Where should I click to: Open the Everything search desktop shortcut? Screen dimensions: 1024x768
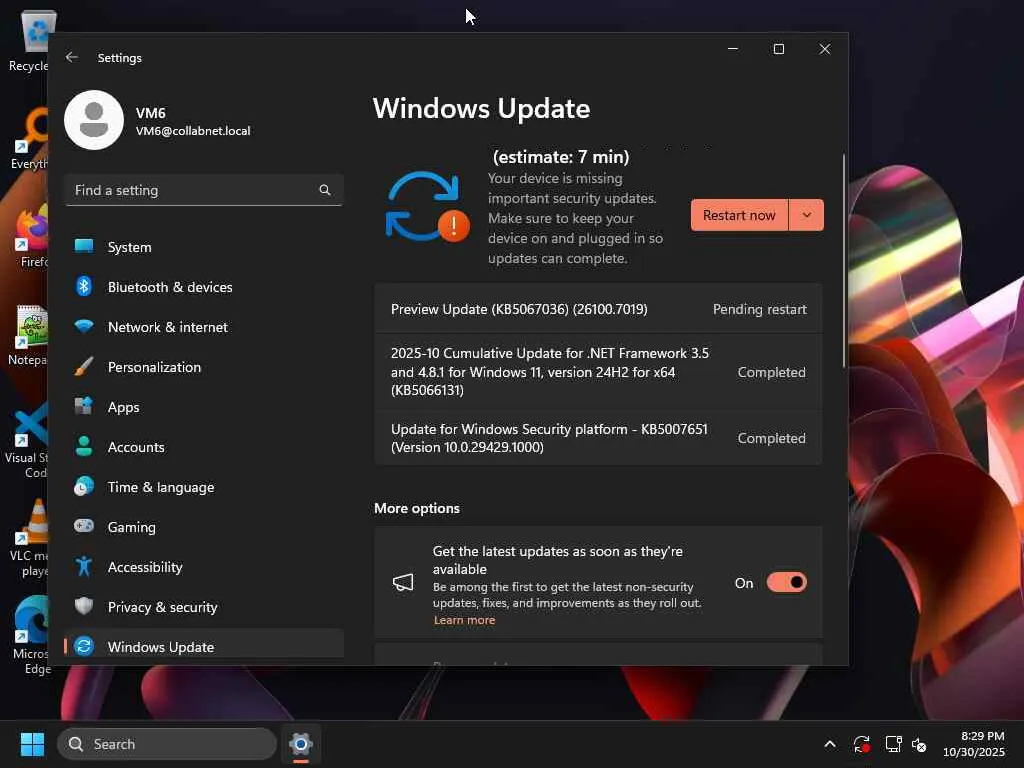(x=30, y=138)
